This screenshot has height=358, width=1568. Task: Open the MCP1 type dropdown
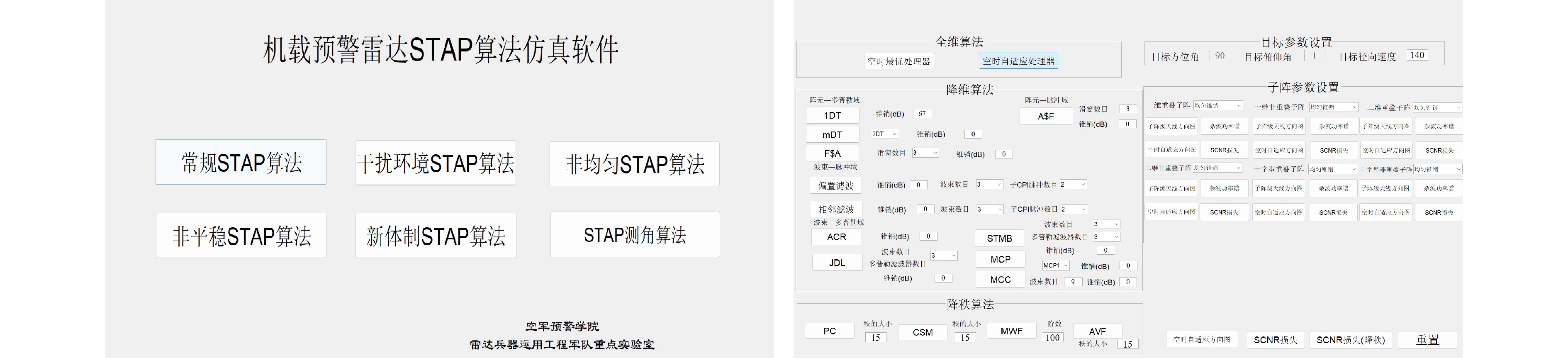[x=1055, y=265]
